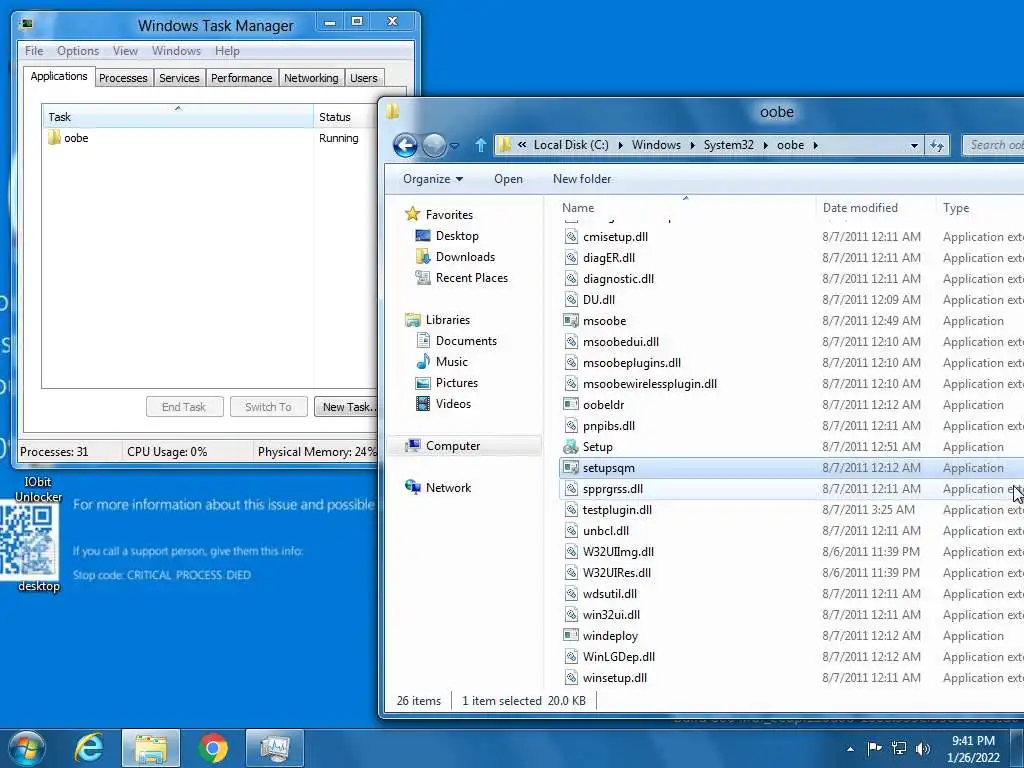Select msoobewirelessplugin.dll file
Screen dimensions: 1024x768
pyautogui.click(x=649, y=383)
